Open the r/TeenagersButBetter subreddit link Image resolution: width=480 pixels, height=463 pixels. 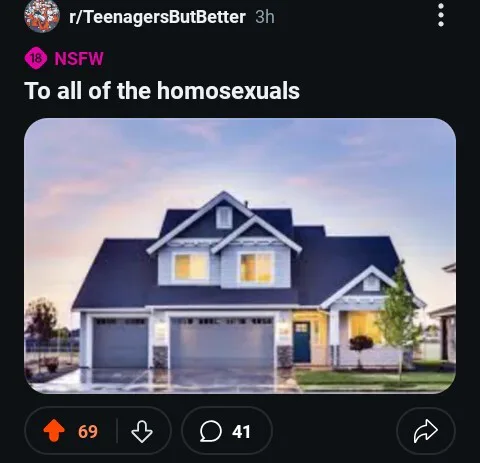(157, 17)
